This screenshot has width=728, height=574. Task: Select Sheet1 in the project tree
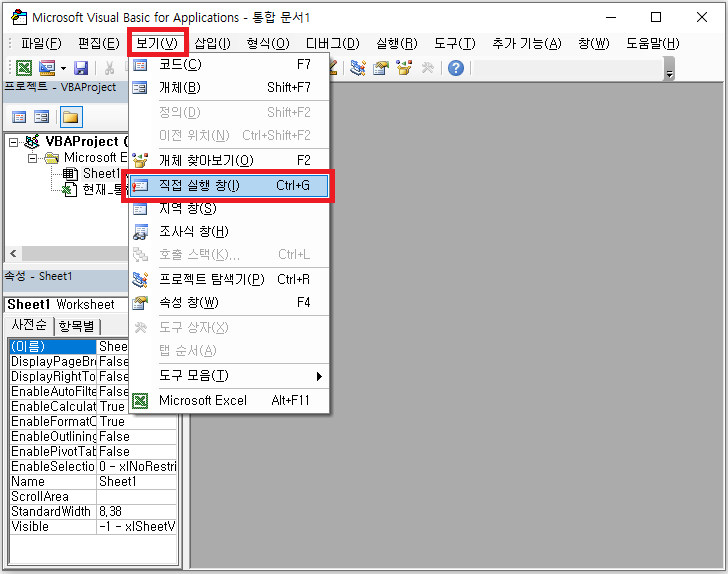click(101, 174)
